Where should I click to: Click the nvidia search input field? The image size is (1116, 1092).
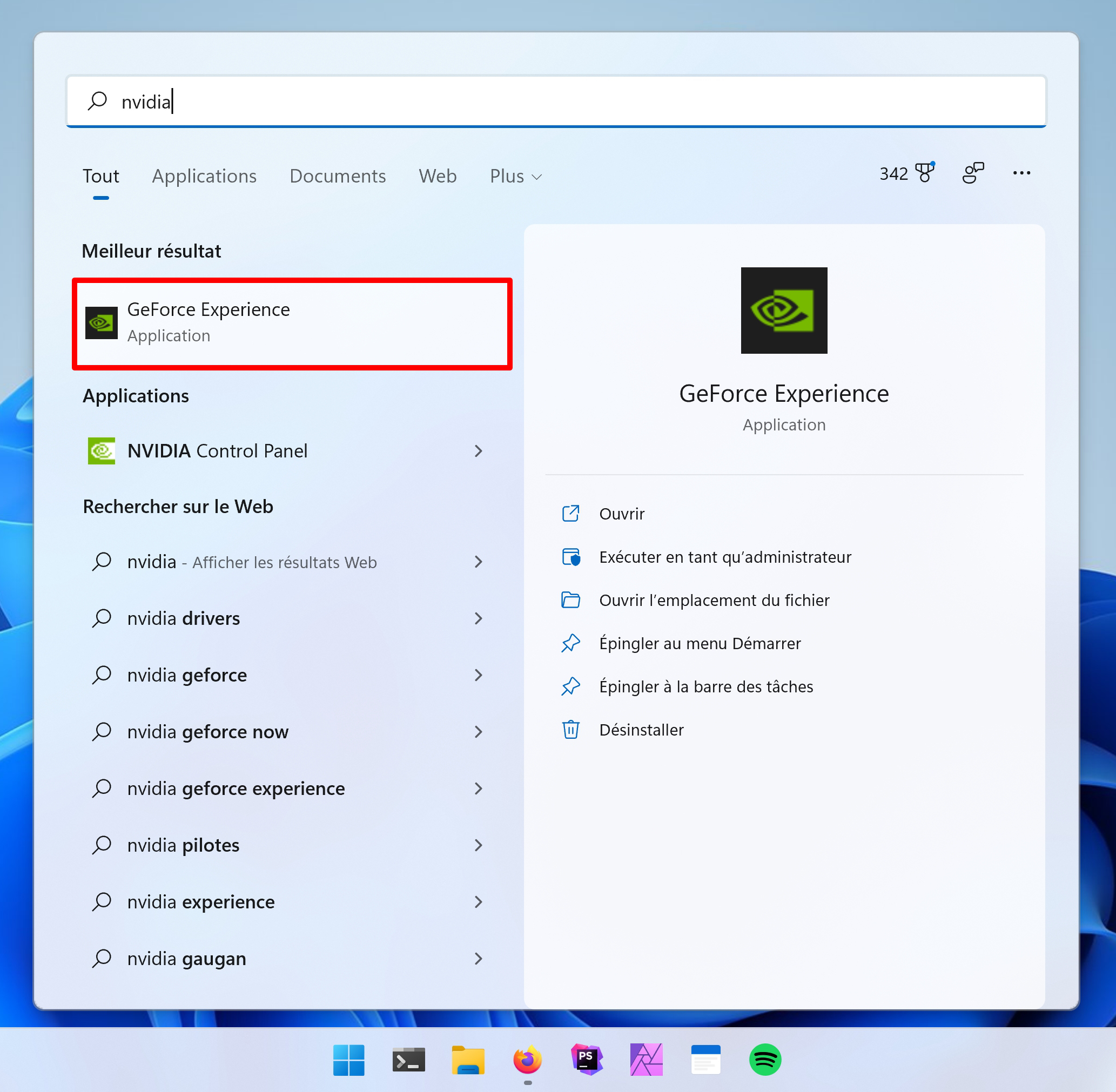(556, 101)
